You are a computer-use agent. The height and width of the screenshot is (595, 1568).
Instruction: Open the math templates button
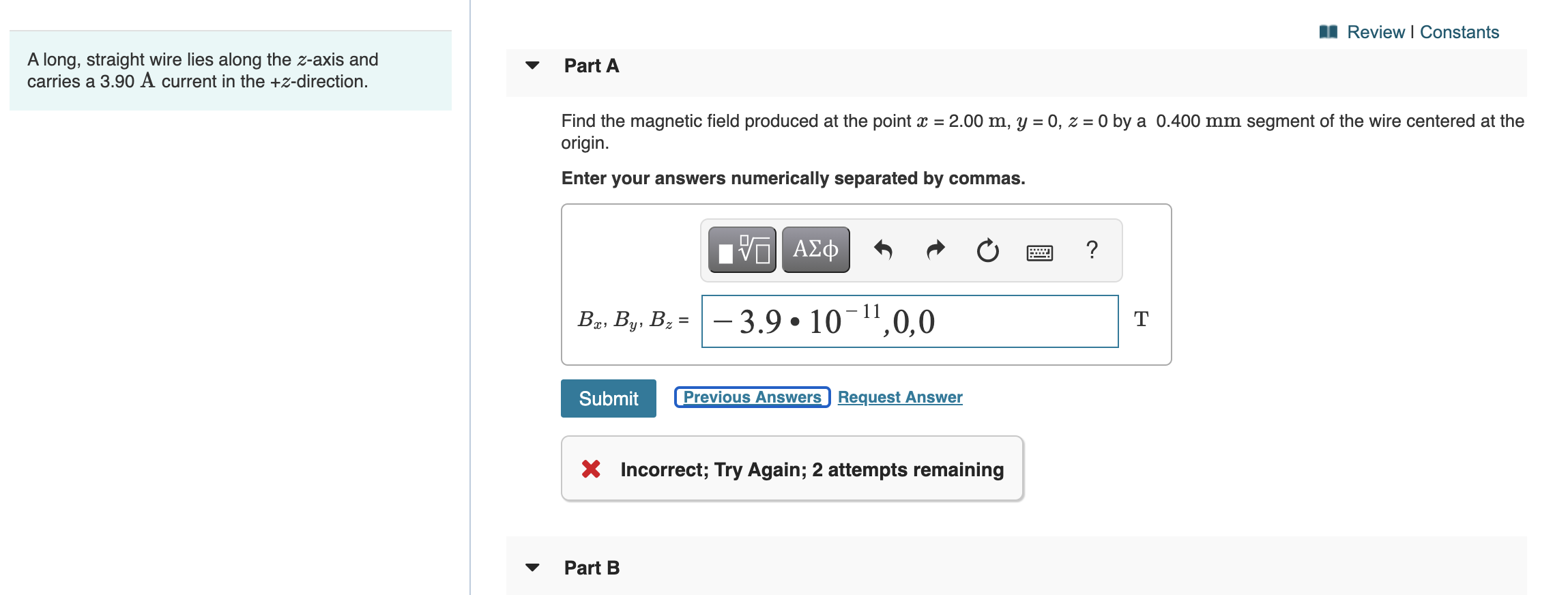point(742,250)
